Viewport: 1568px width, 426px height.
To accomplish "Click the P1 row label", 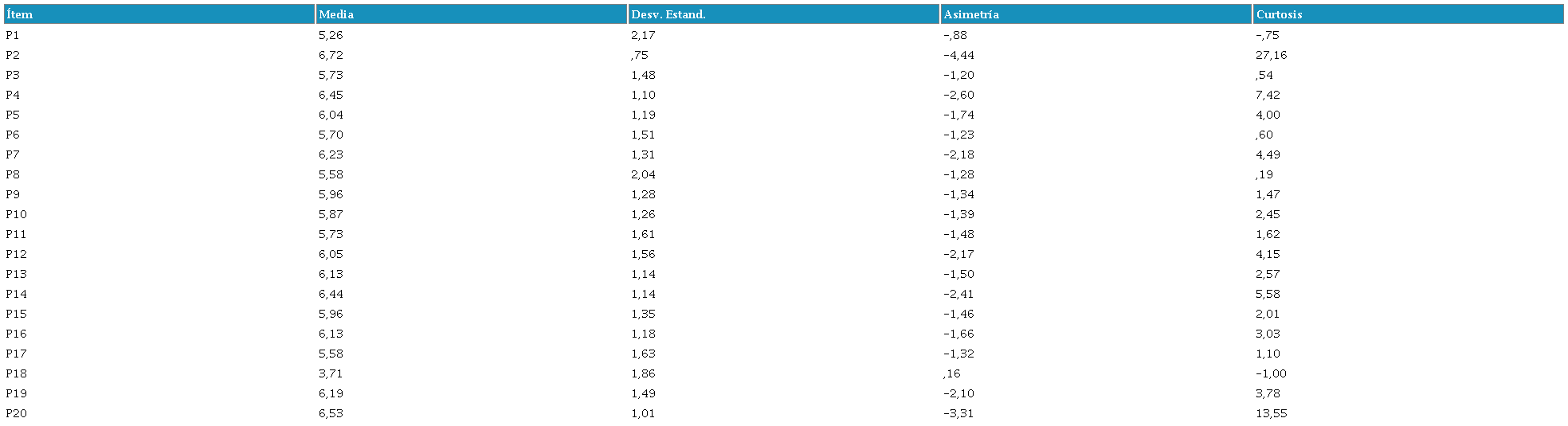I will 13,35.
